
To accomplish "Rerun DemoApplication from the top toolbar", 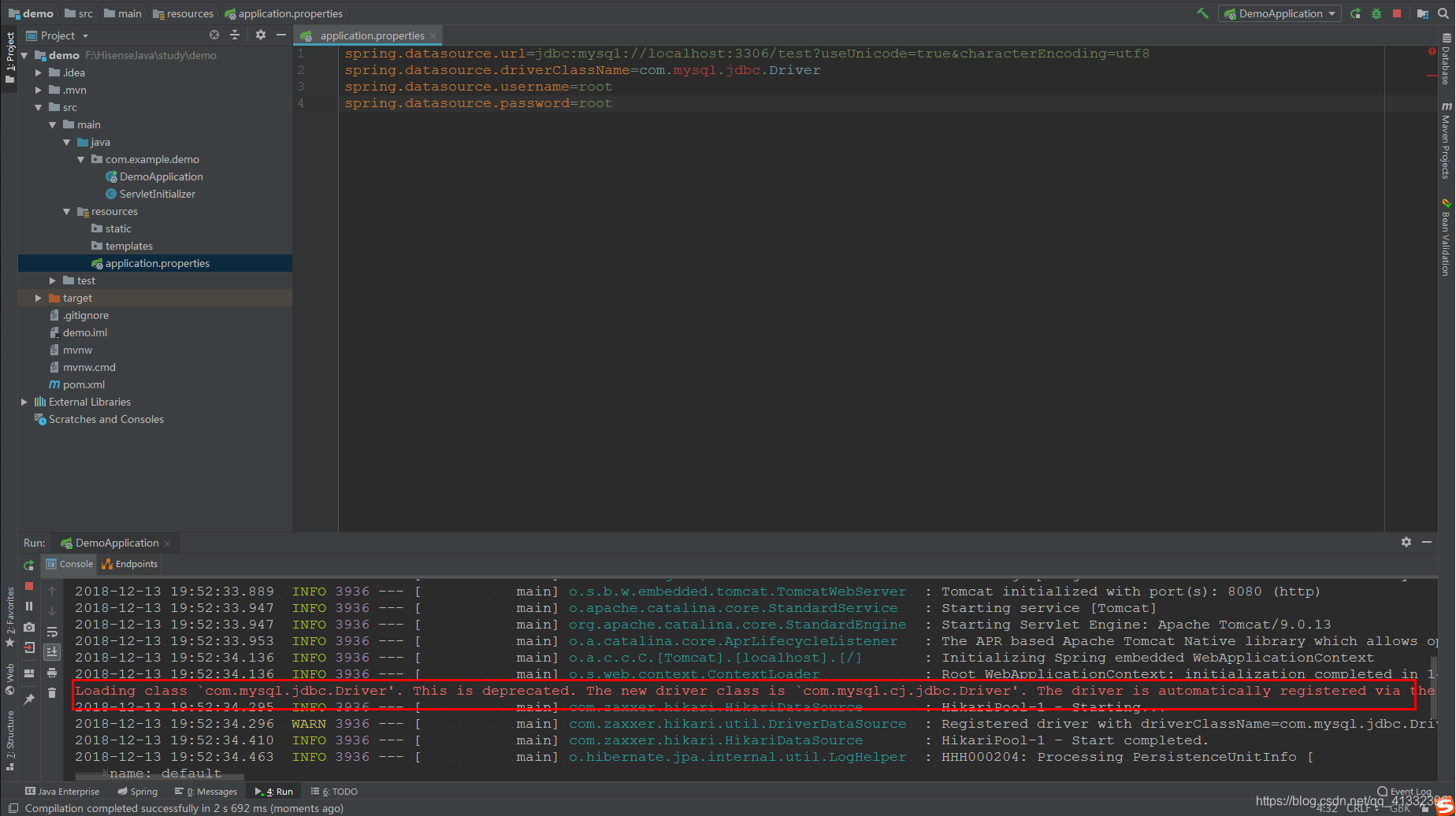I will [x=1355, y=13].
